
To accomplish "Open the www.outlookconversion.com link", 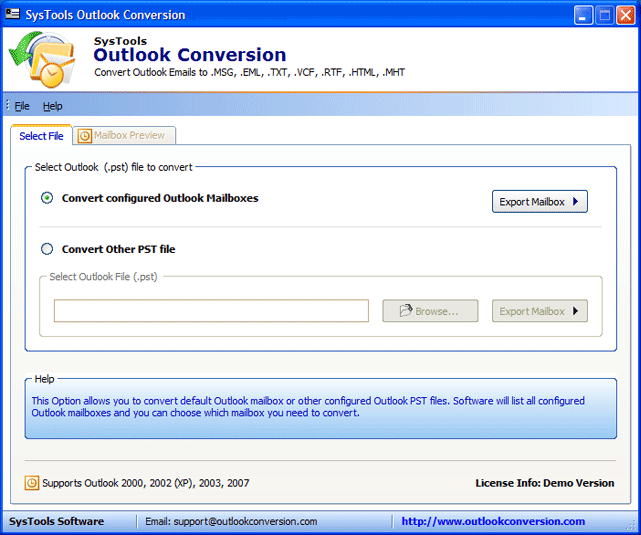I will (x=493, y=522).
